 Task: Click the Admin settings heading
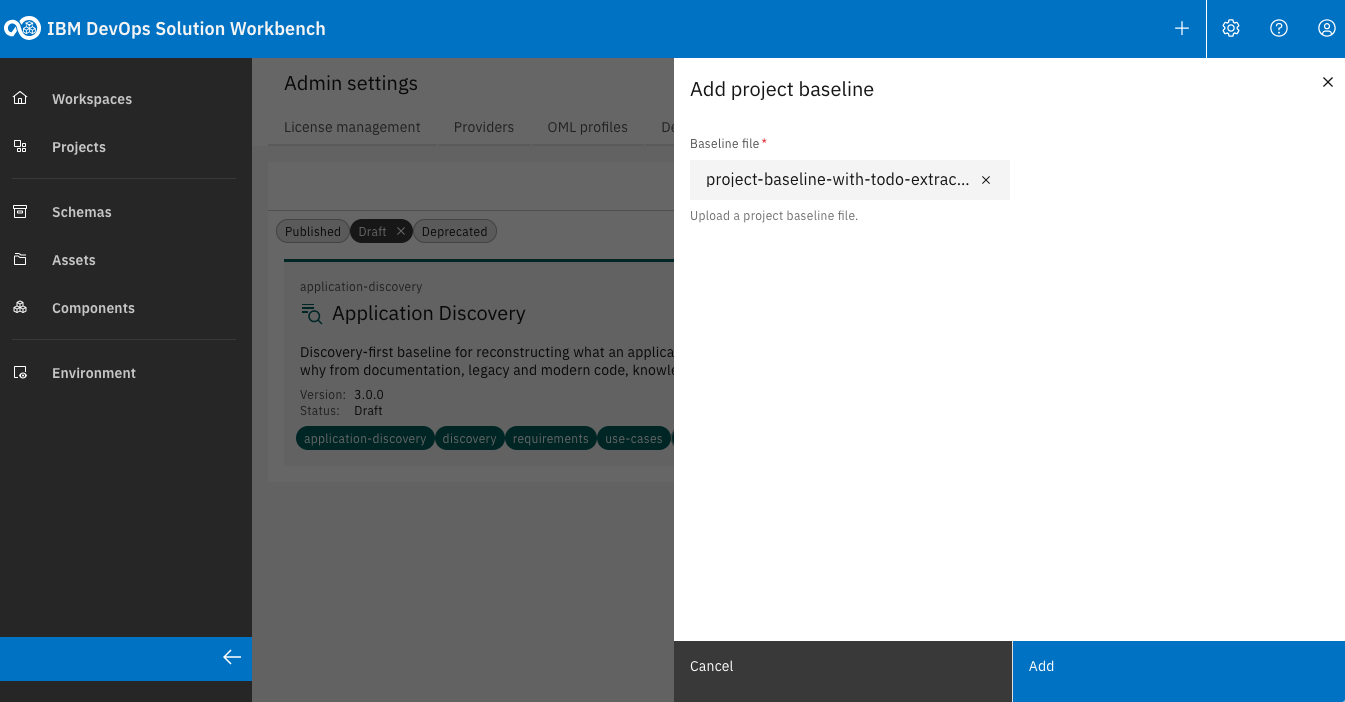[x=351, y=83]
